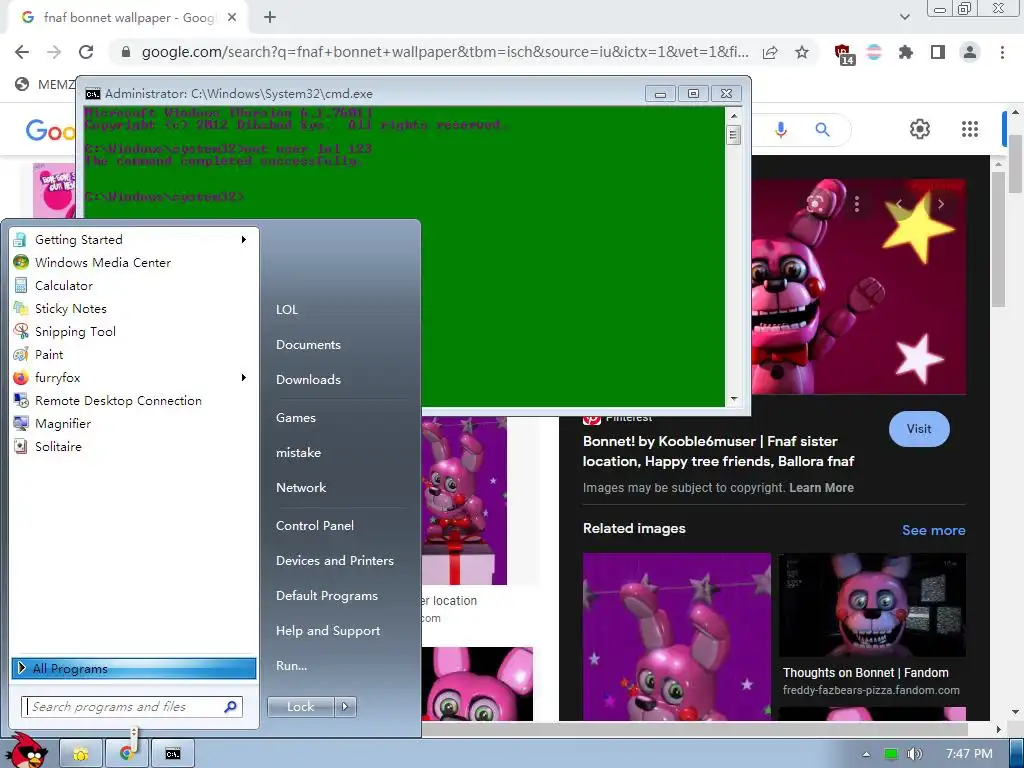Open Devices and Printers
The width and height of the screenshot is (1024, 768).
point(334,560)
